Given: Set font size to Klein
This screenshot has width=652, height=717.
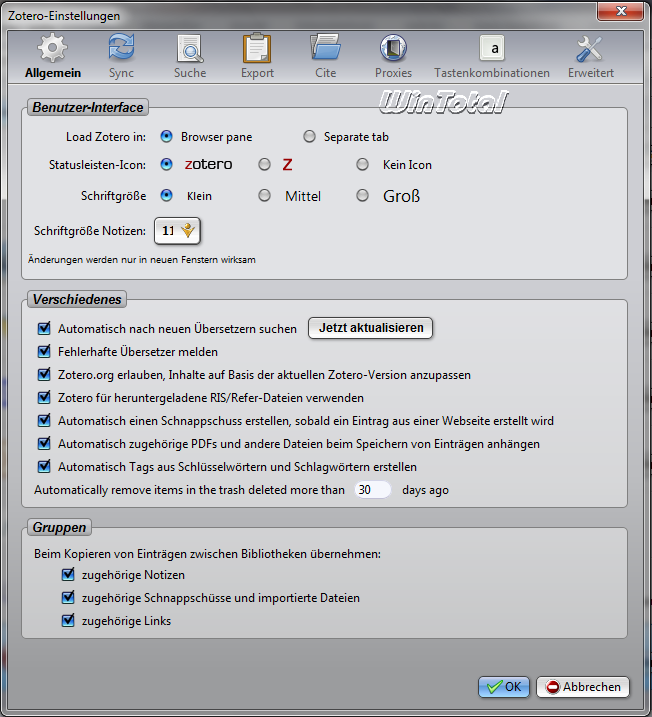Looking at the screenshot, I should click(x=166, y=196).
